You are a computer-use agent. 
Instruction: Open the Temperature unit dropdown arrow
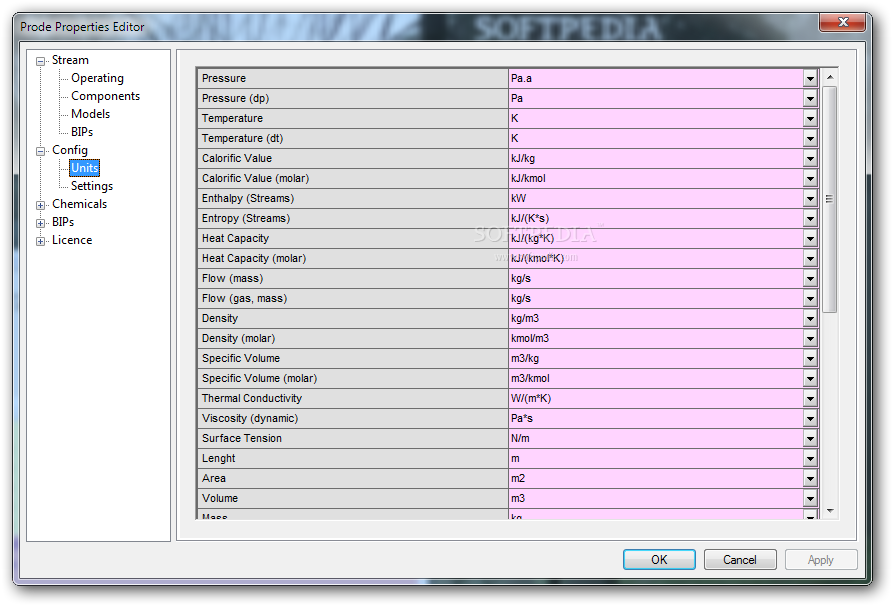point(810,118)
